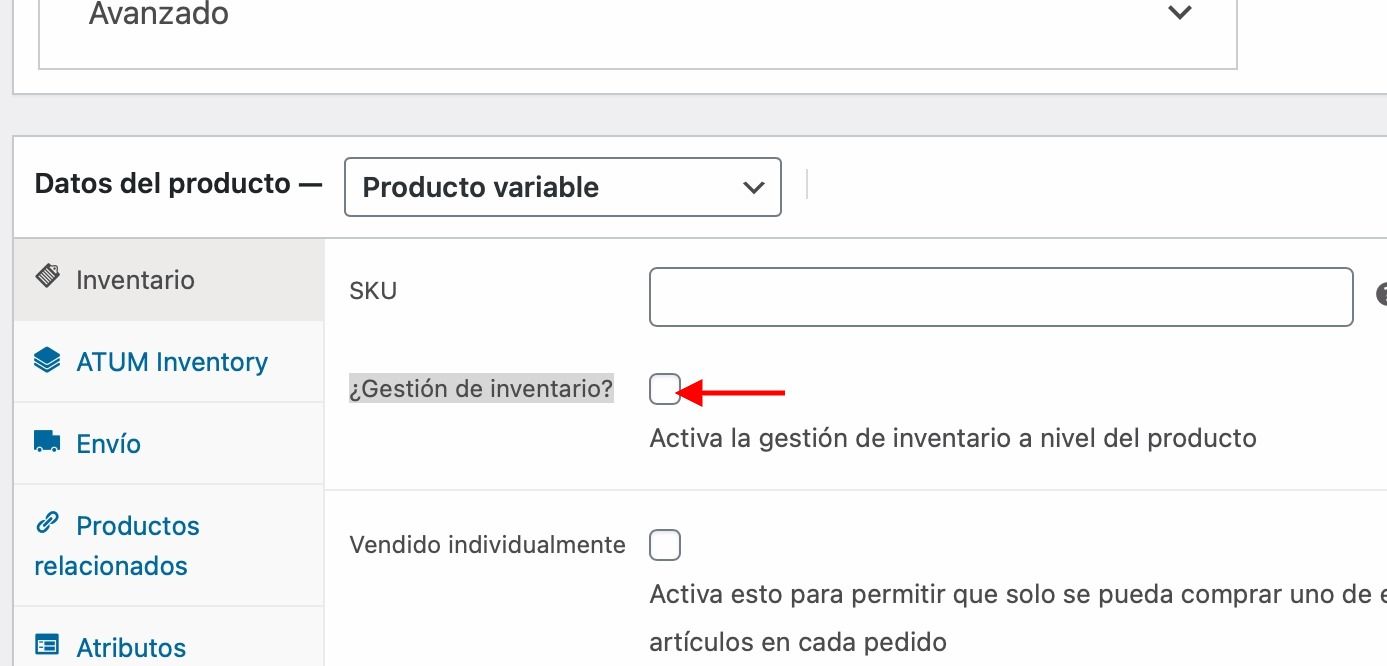Click the ¿Gestión de inventario? label

coord(481,388)
